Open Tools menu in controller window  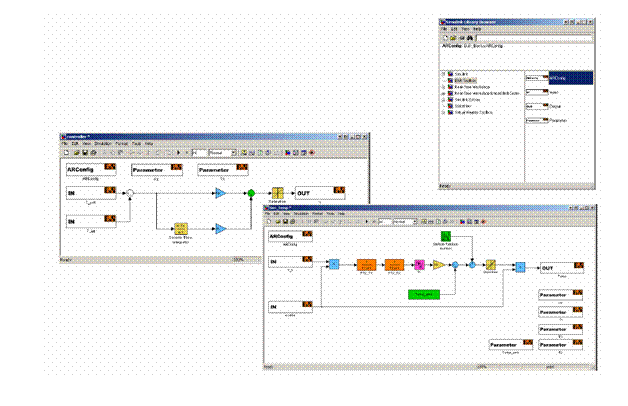tap(136, 143)
